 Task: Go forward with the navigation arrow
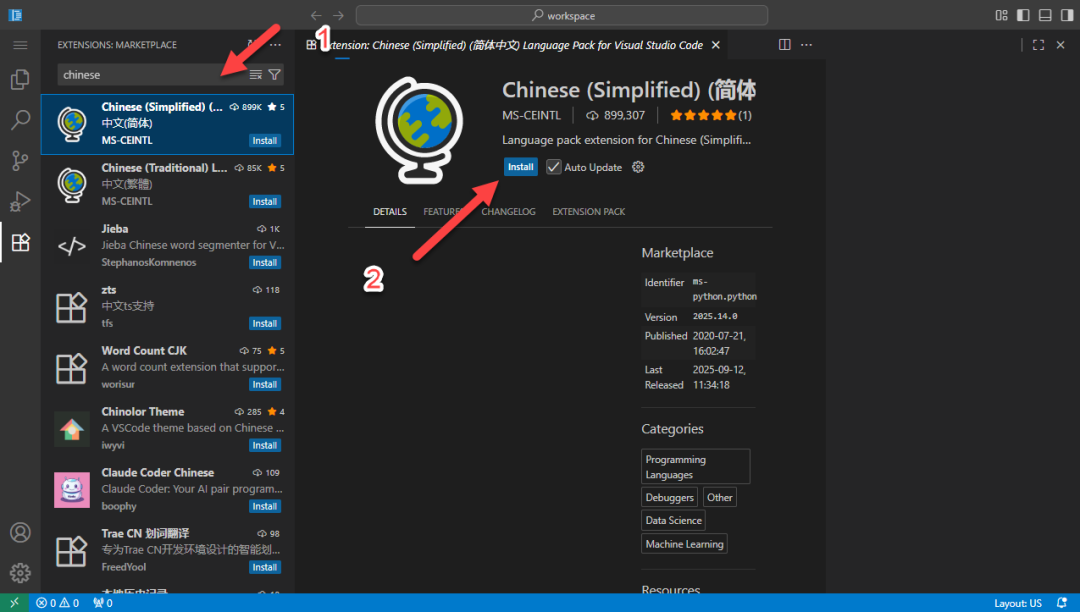tap(338, 15)
